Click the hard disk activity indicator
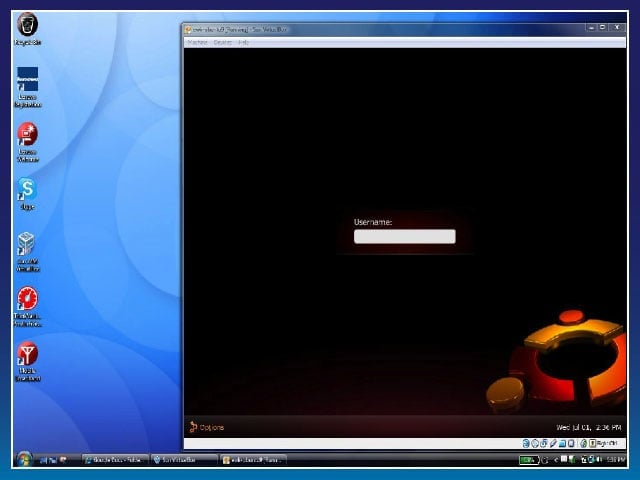The image size is (640, 480). click(526, 443)
